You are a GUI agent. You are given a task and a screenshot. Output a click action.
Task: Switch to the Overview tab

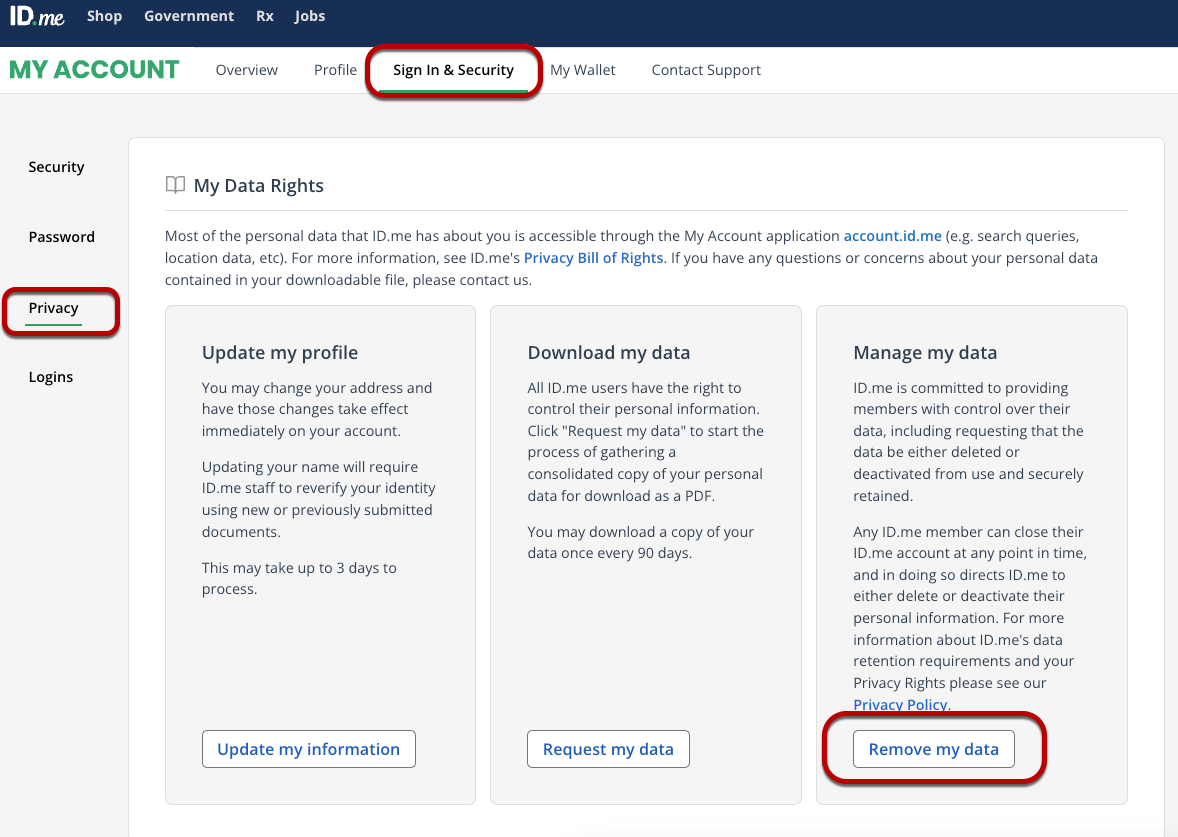click(x=246, y=70)
